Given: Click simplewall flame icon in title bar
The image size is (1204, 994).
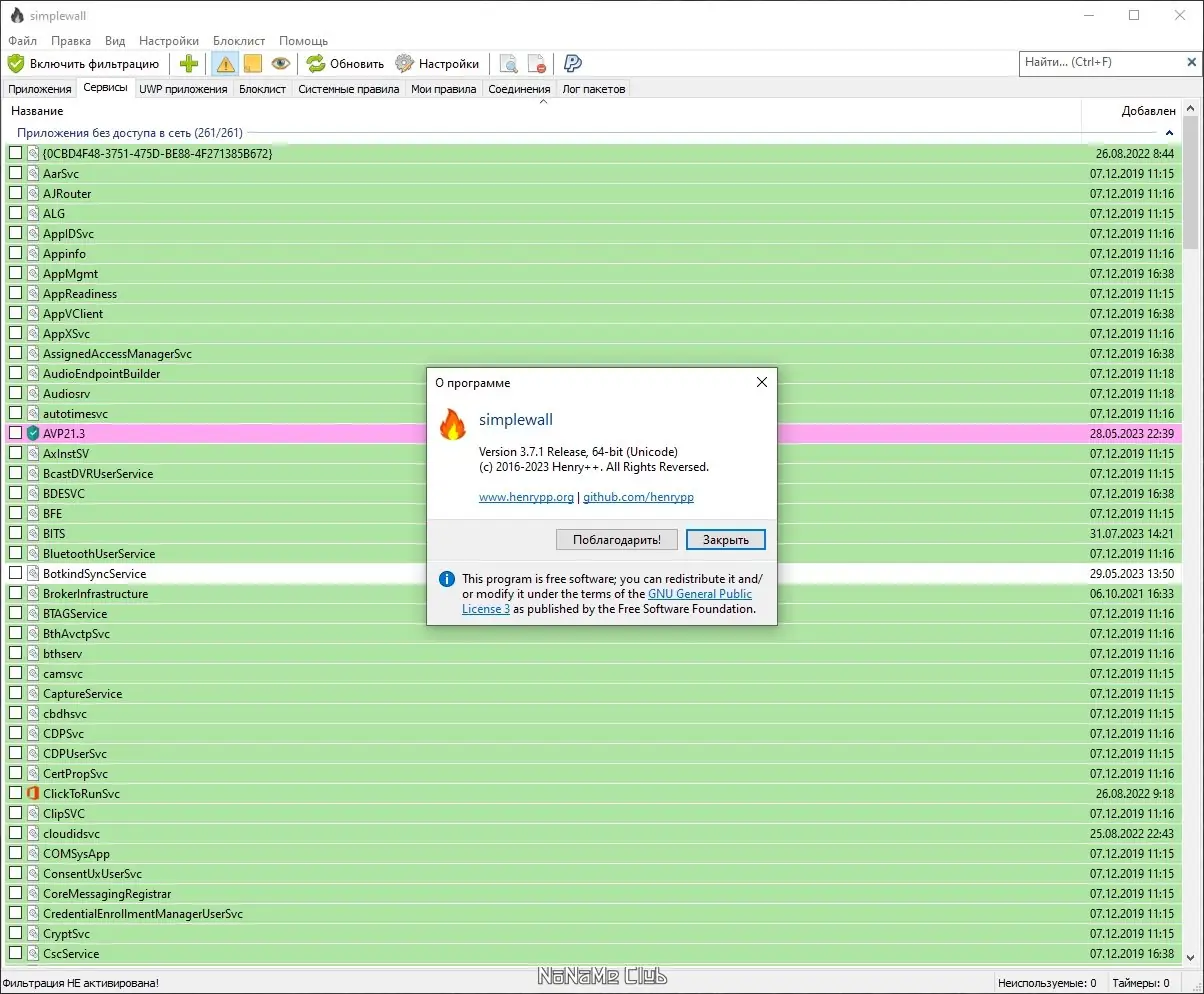Looking at the screenshot, I should point(16,15).
